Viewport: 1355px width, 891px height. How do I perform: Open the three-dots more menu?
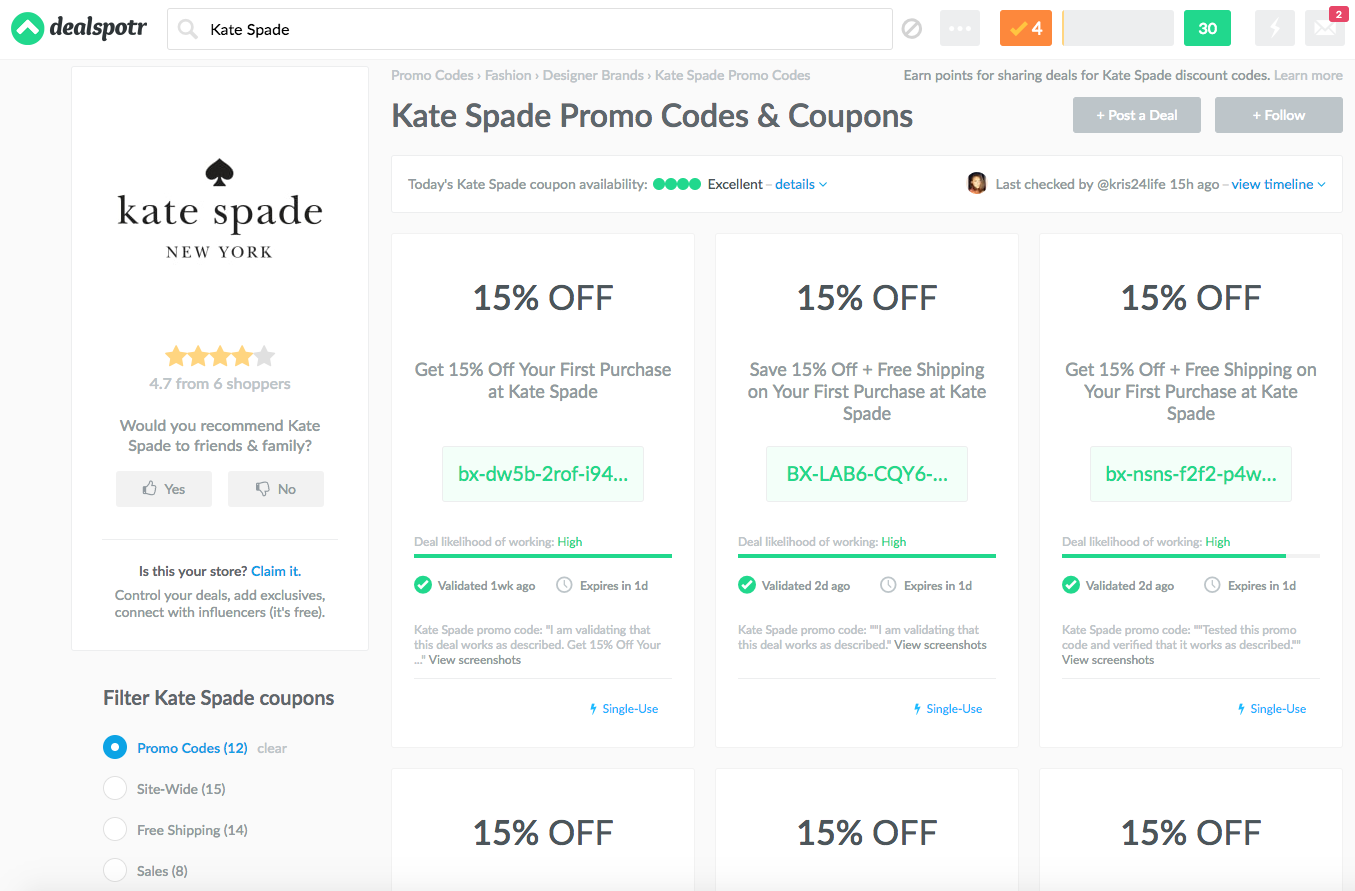point(960,29)
